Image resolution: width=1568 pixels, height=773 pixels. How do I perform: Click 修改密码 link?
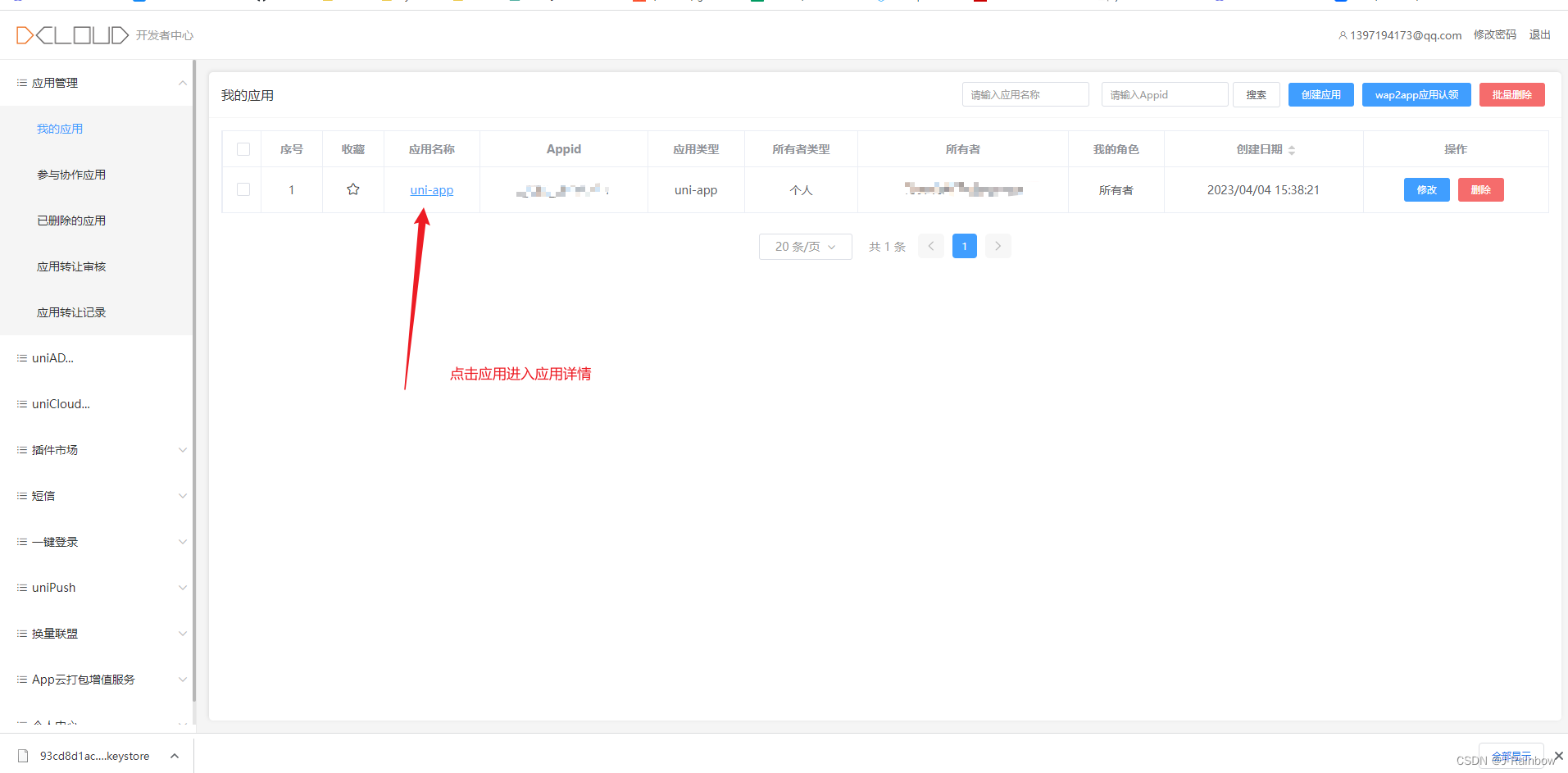point(1495,34)
